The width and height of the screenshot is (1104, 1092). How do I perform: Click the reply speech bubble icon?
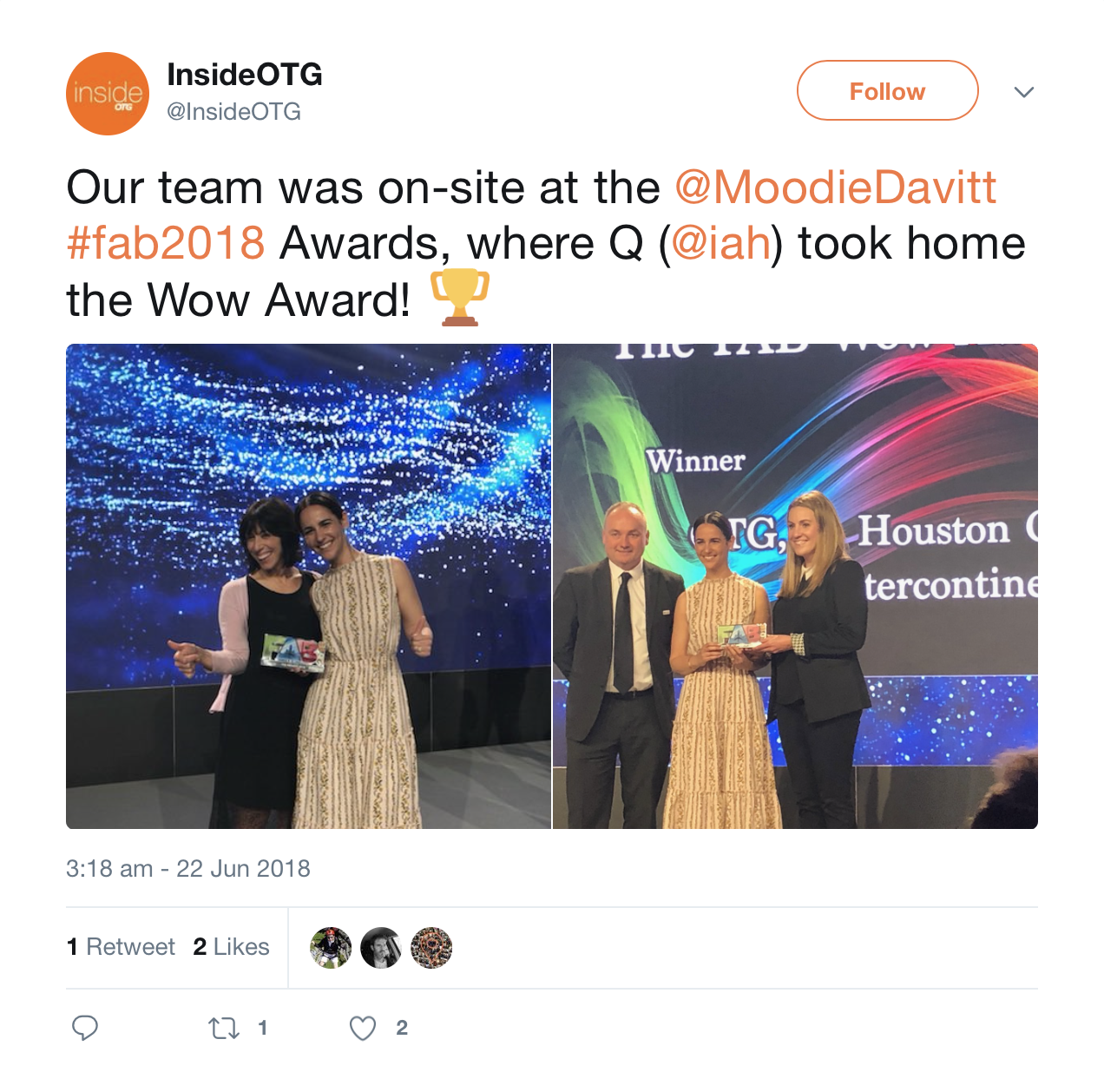[x=85, y=1028]
